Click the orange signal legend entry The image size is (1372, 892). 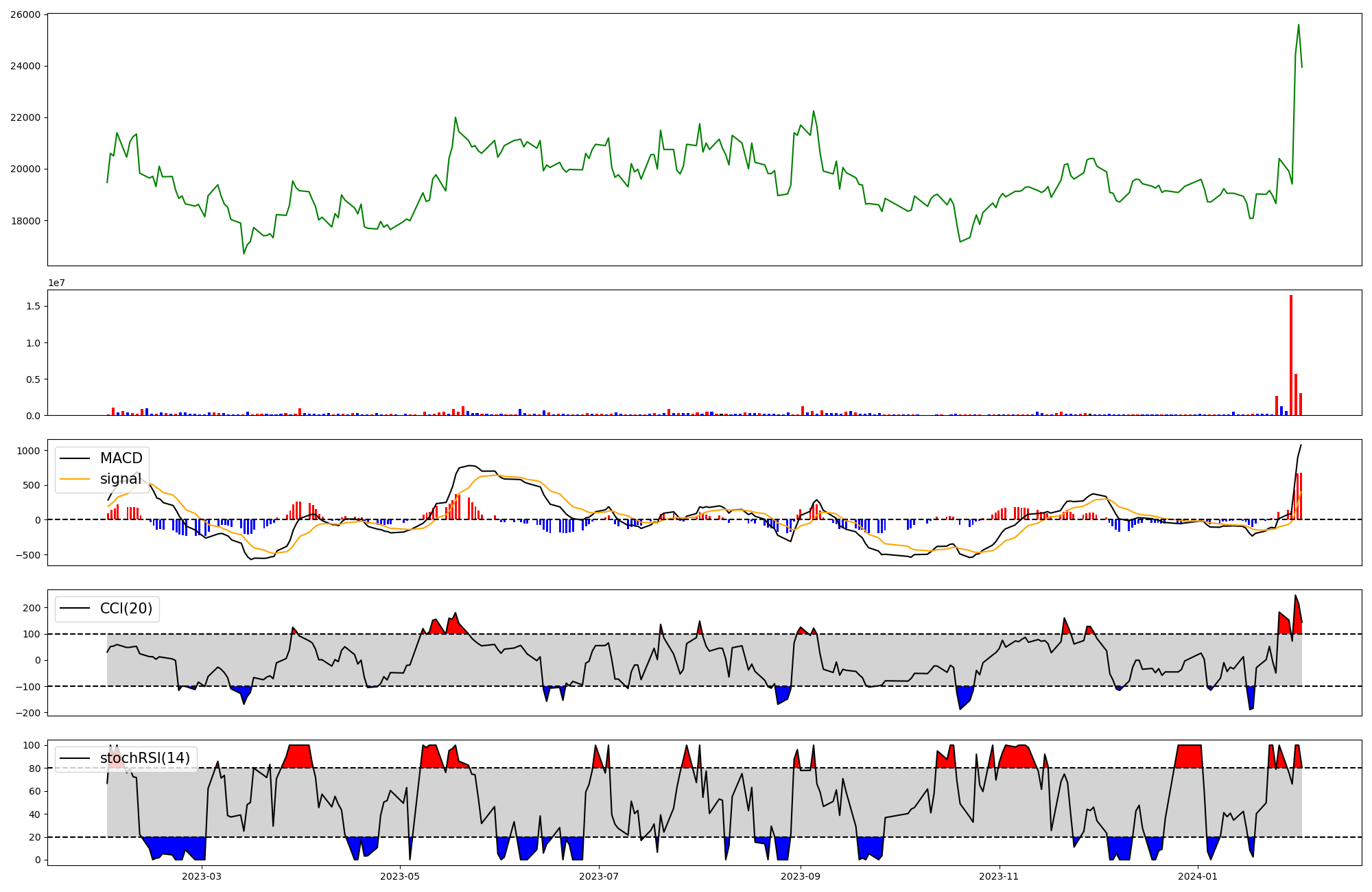[121, 479]
